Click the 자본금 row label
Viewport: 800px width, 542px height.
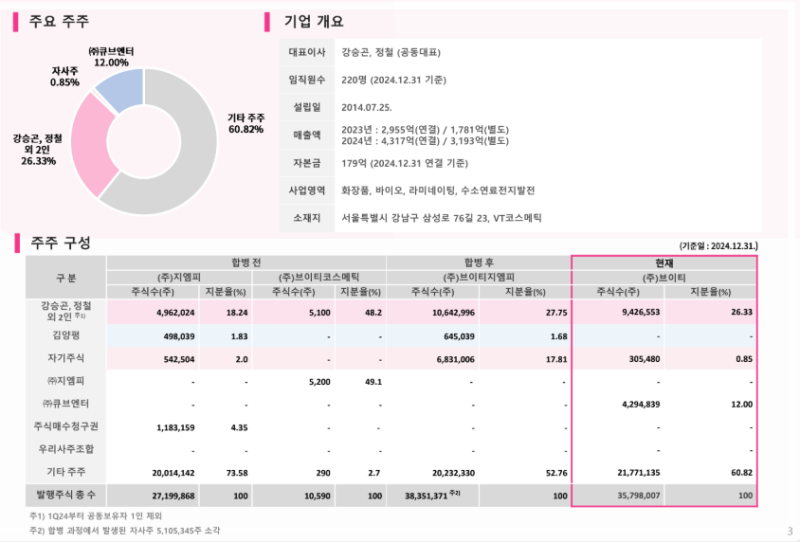pyautogui.click(x=303, y=162)
